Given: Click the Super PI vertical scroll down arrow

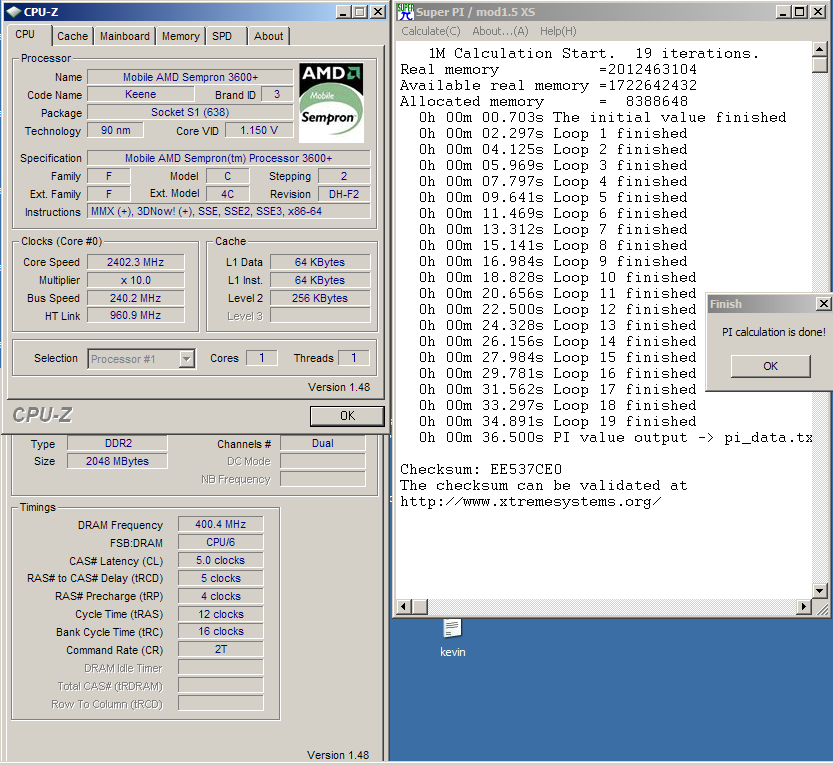Looking at the screenshot, I should (x=820, y=590).
